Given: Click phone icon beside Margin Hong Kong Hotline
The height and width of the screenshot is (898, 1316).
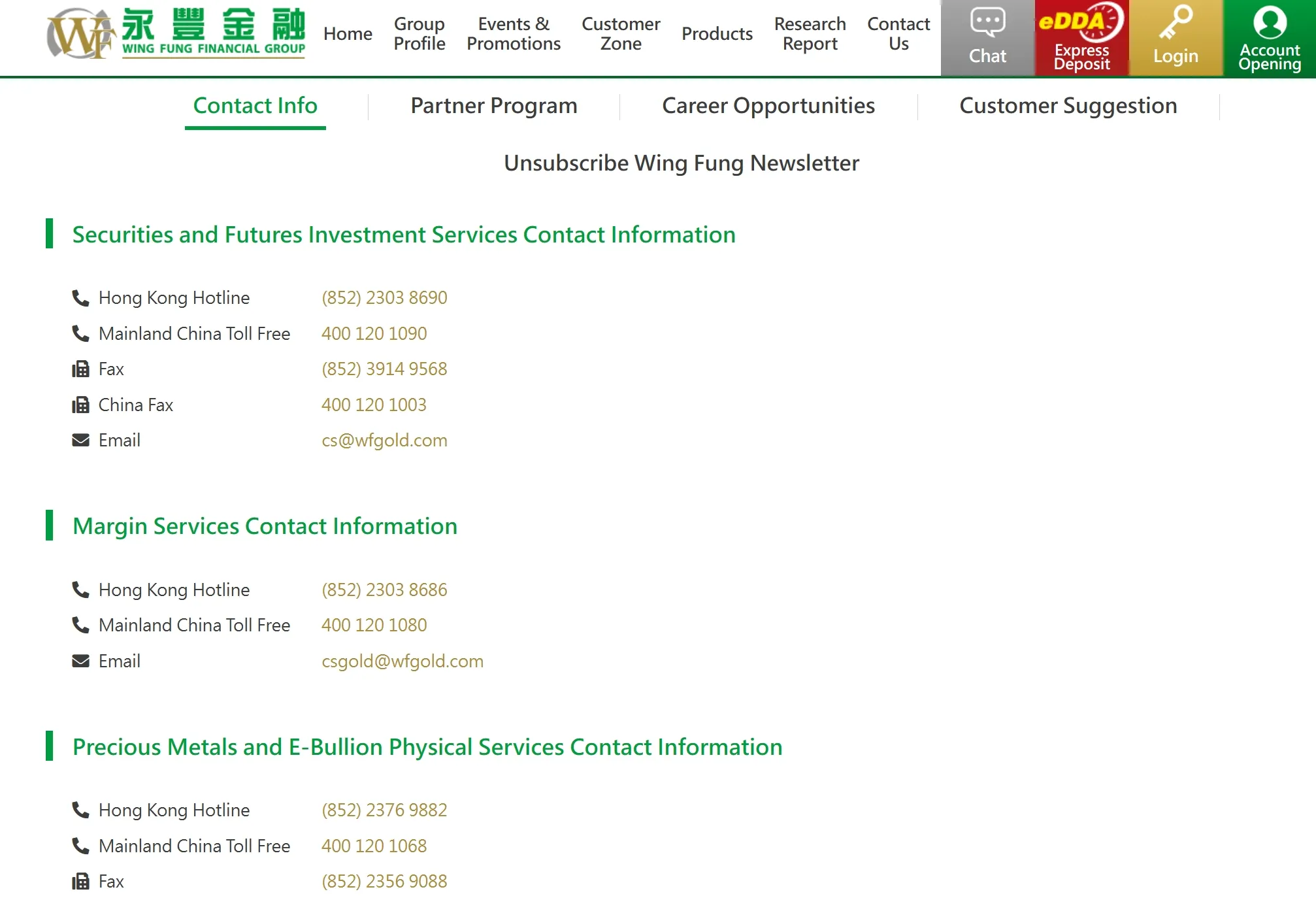Looking at the screenshot, I should click(80, 590).
